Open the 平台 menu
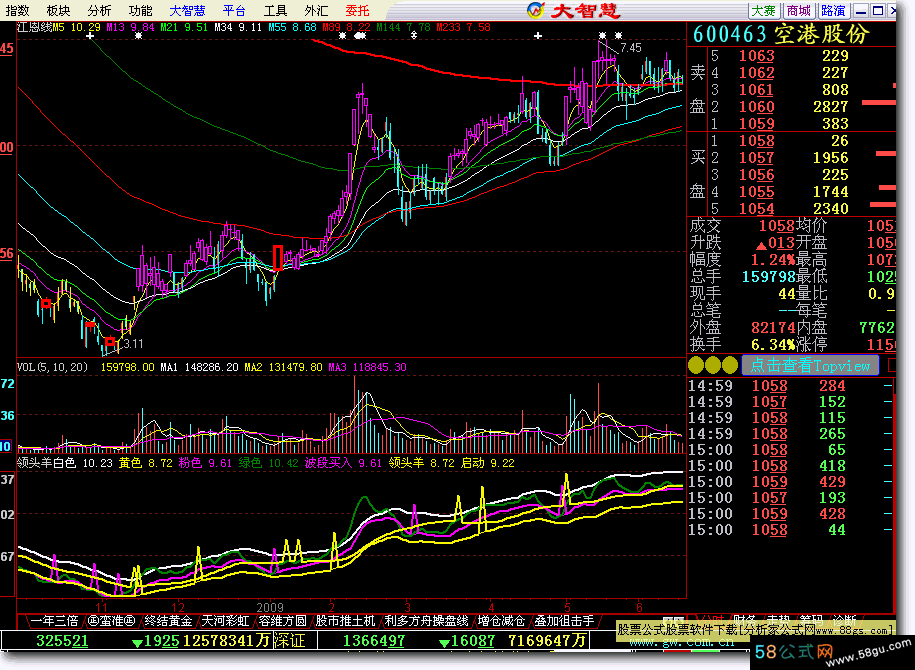The width and height of the screenshot is (915, 670). coord(234,11)
